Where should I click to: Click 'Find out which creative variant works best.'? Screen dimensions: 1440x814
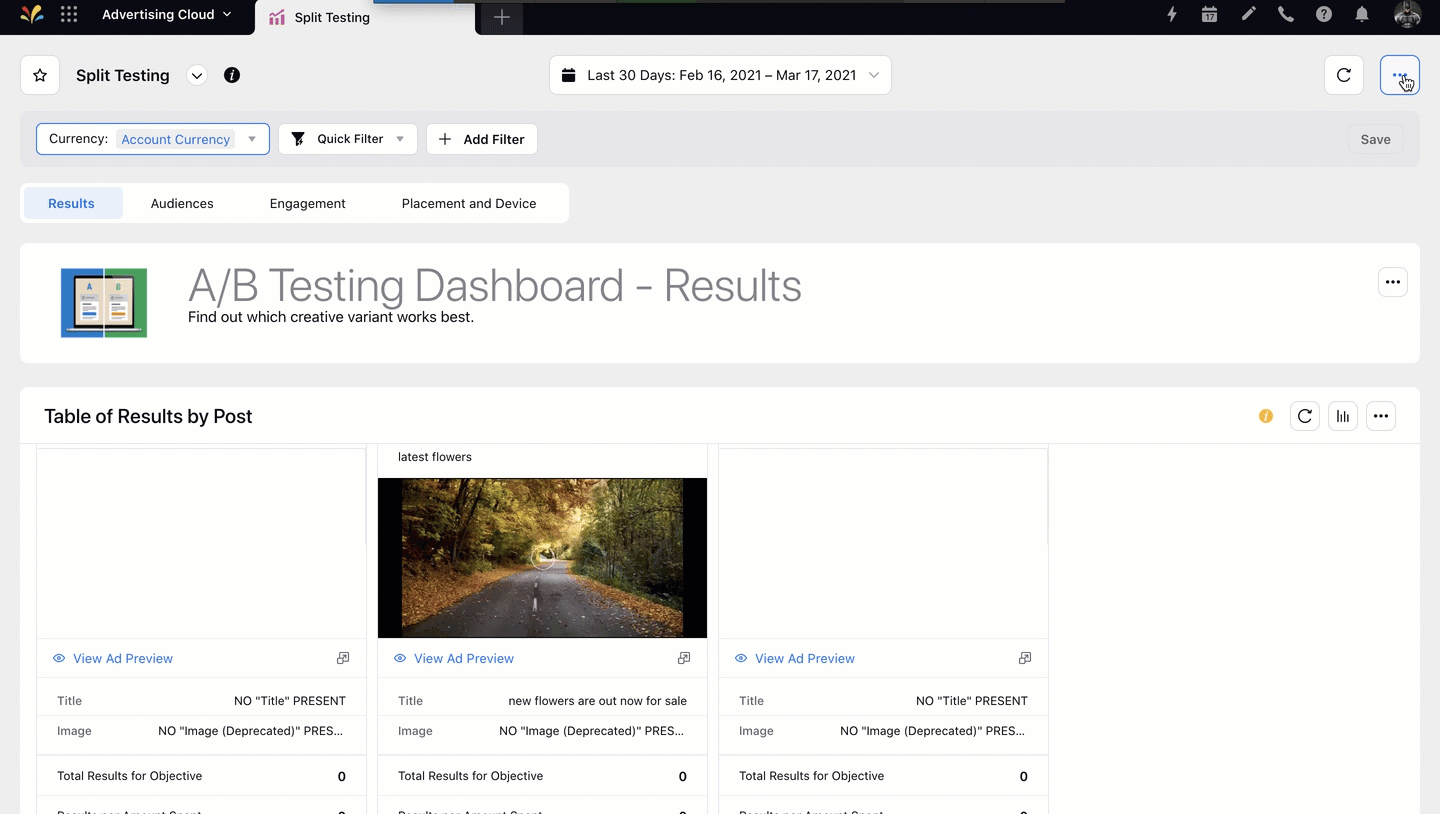click(331, 317)
